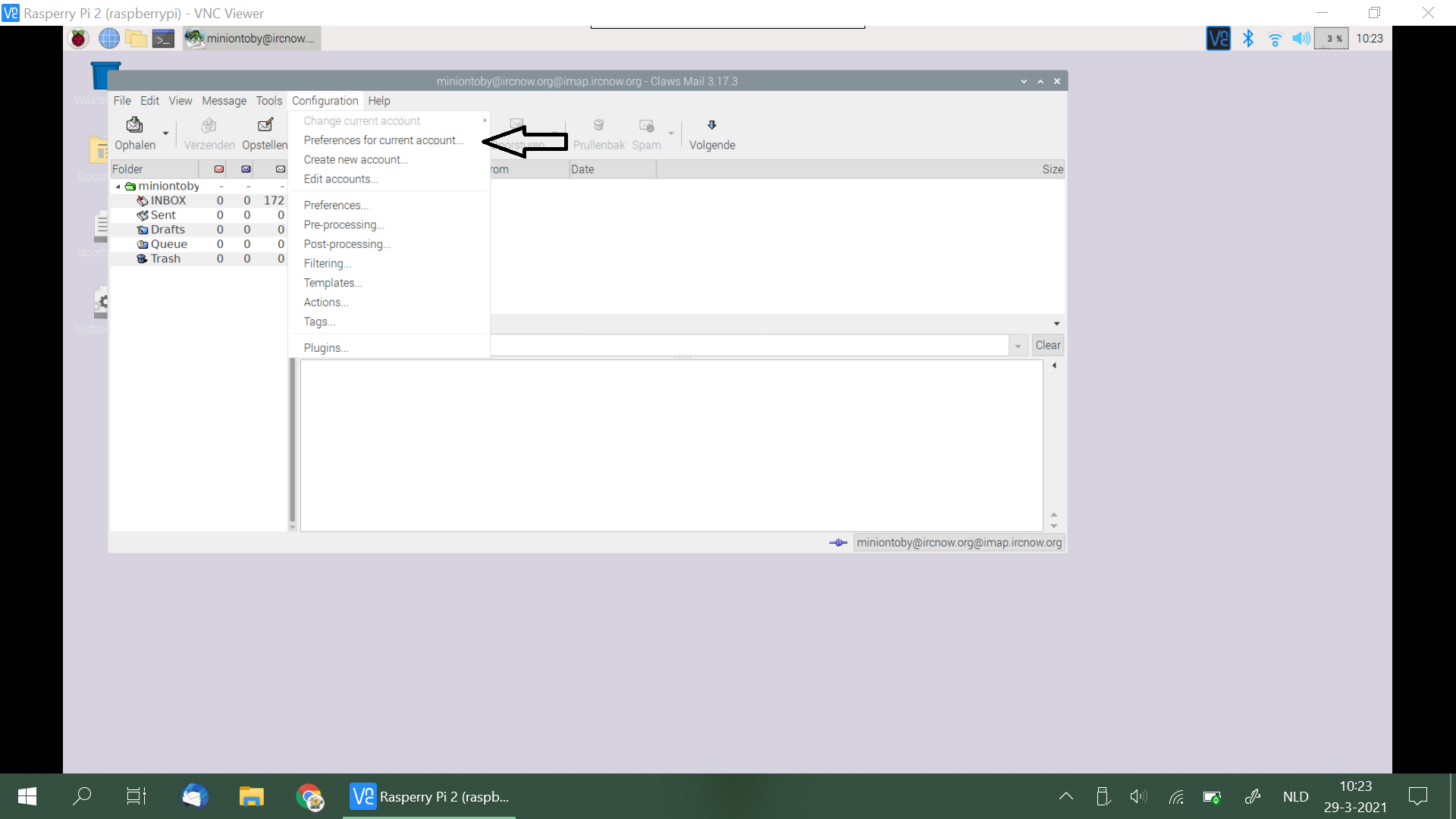Screen dimensions: 1456x819
Task: Open the View menu
Action: (x=180, y=101)
